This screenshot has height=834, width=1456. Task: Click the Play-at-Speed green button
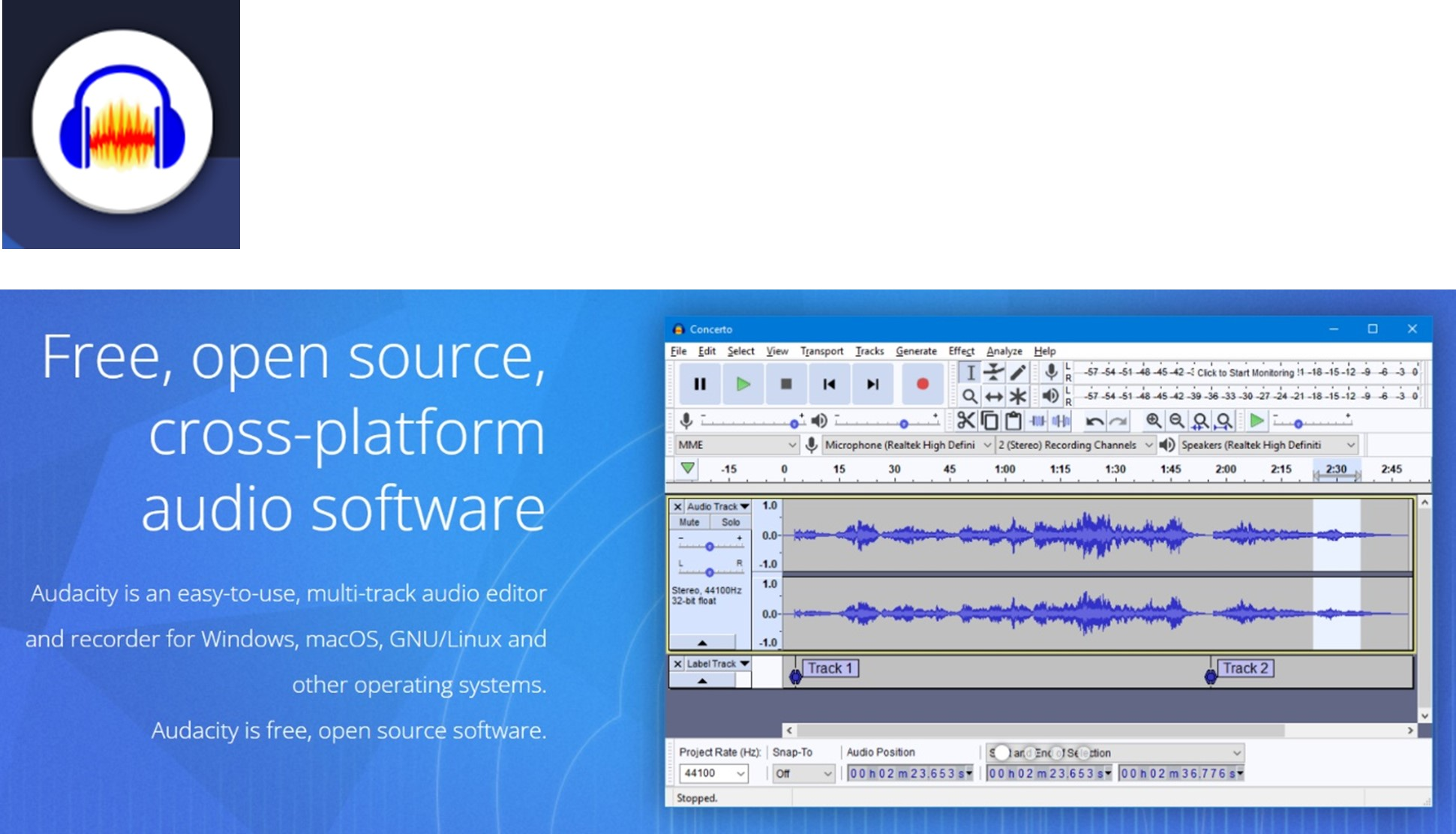[1257, 421]
